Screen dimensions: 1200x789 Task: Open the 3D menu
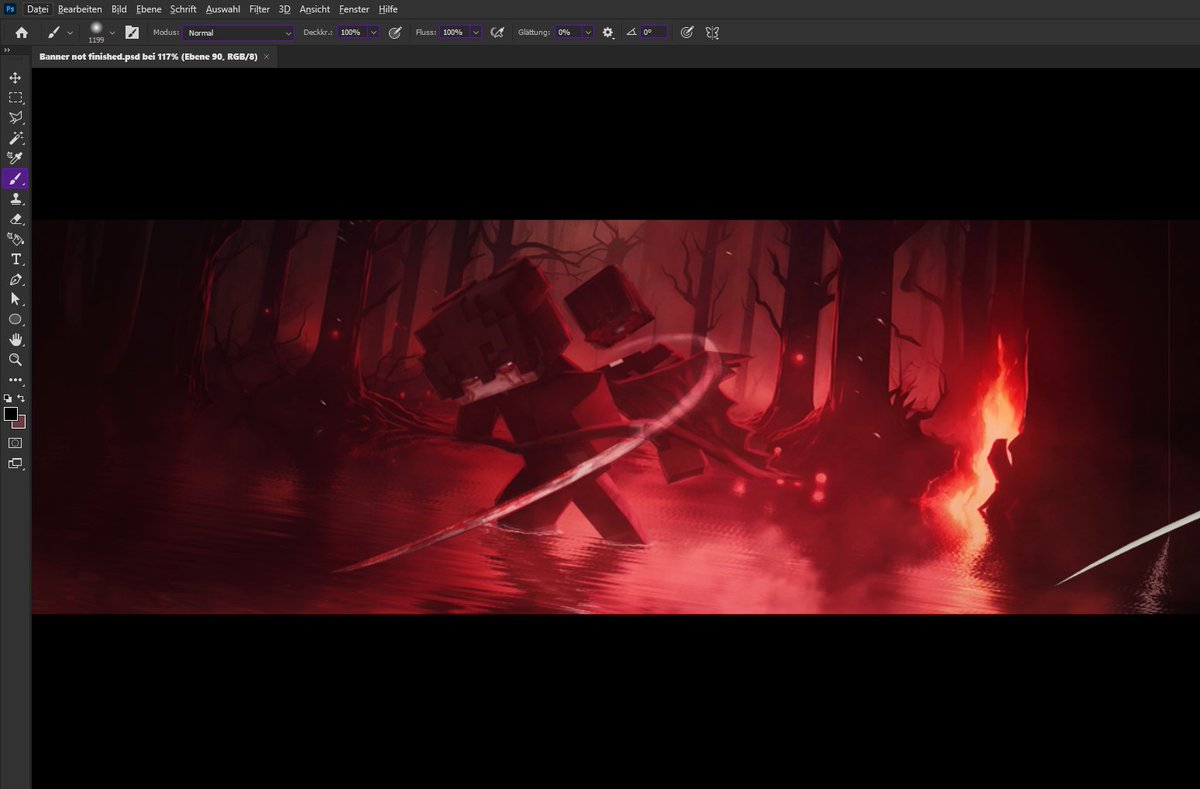click(x=285, y=8)
